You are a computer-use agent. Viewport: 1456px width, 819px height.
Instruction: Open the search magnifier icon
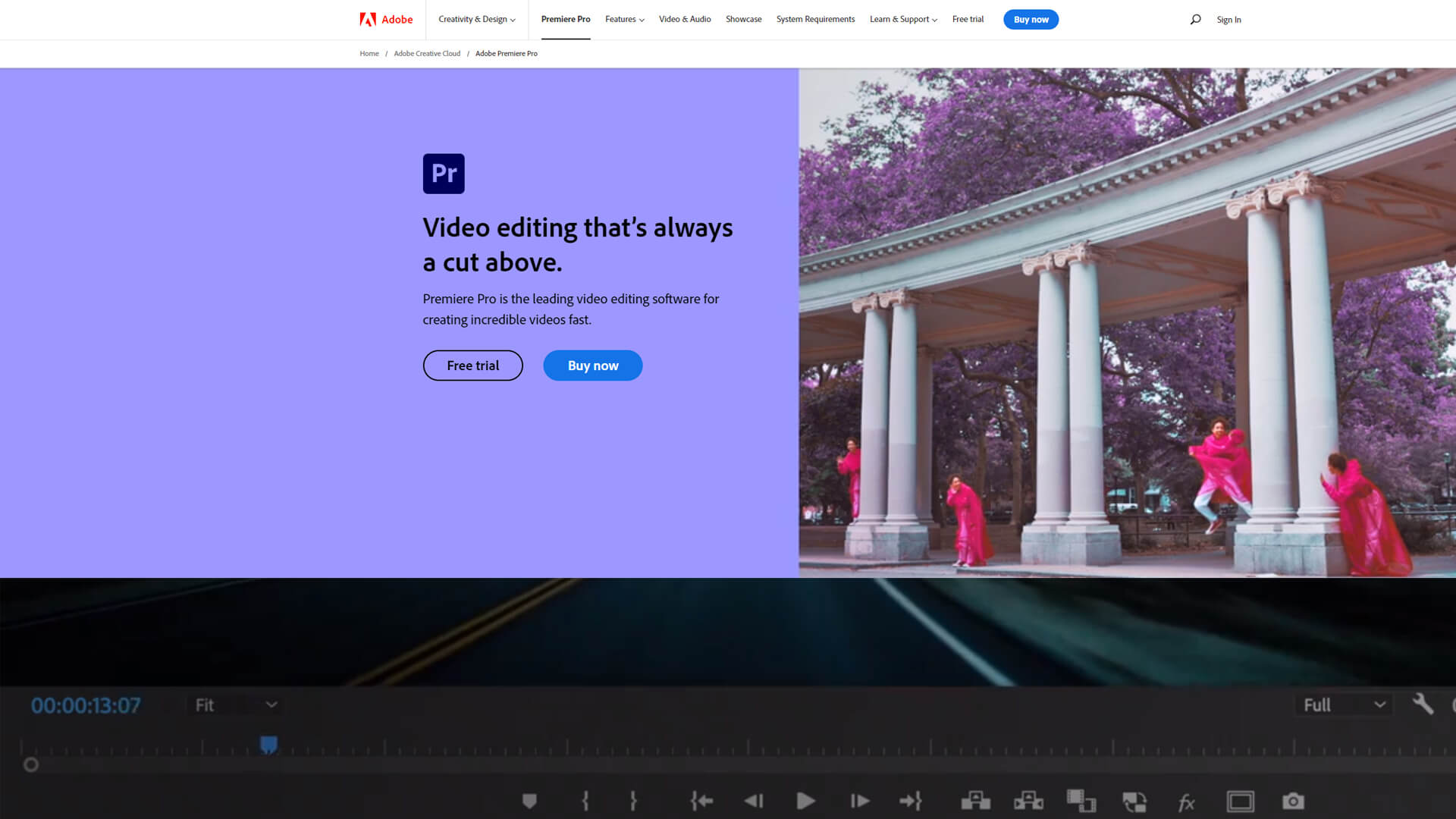[1195, 20]
